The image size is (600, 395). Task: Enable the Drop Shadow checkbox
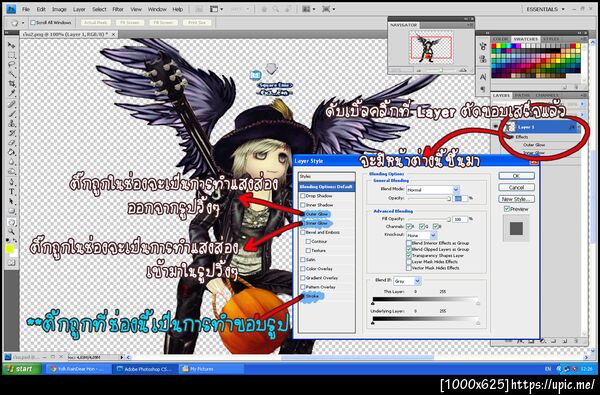click(x=303, y=196)
